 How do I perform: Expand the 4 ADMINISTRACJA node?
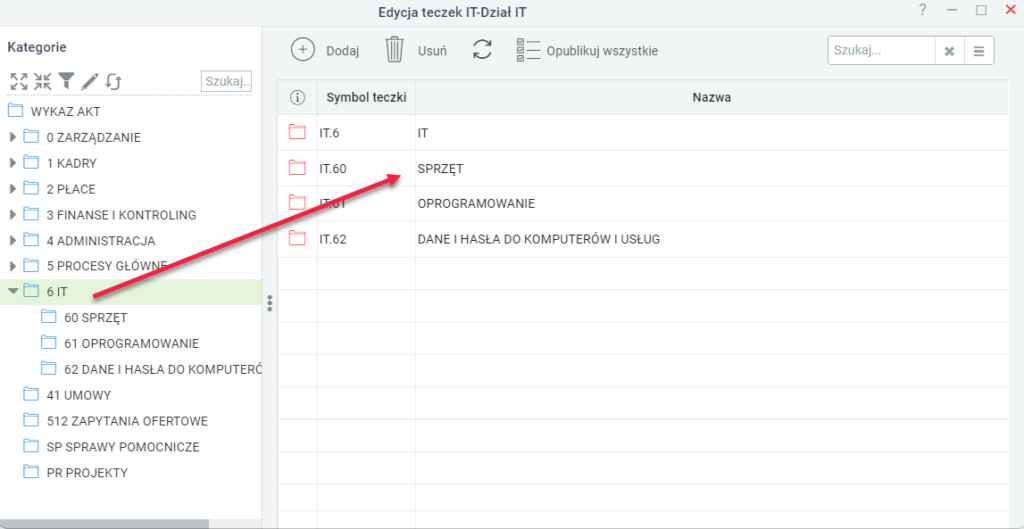12,240
